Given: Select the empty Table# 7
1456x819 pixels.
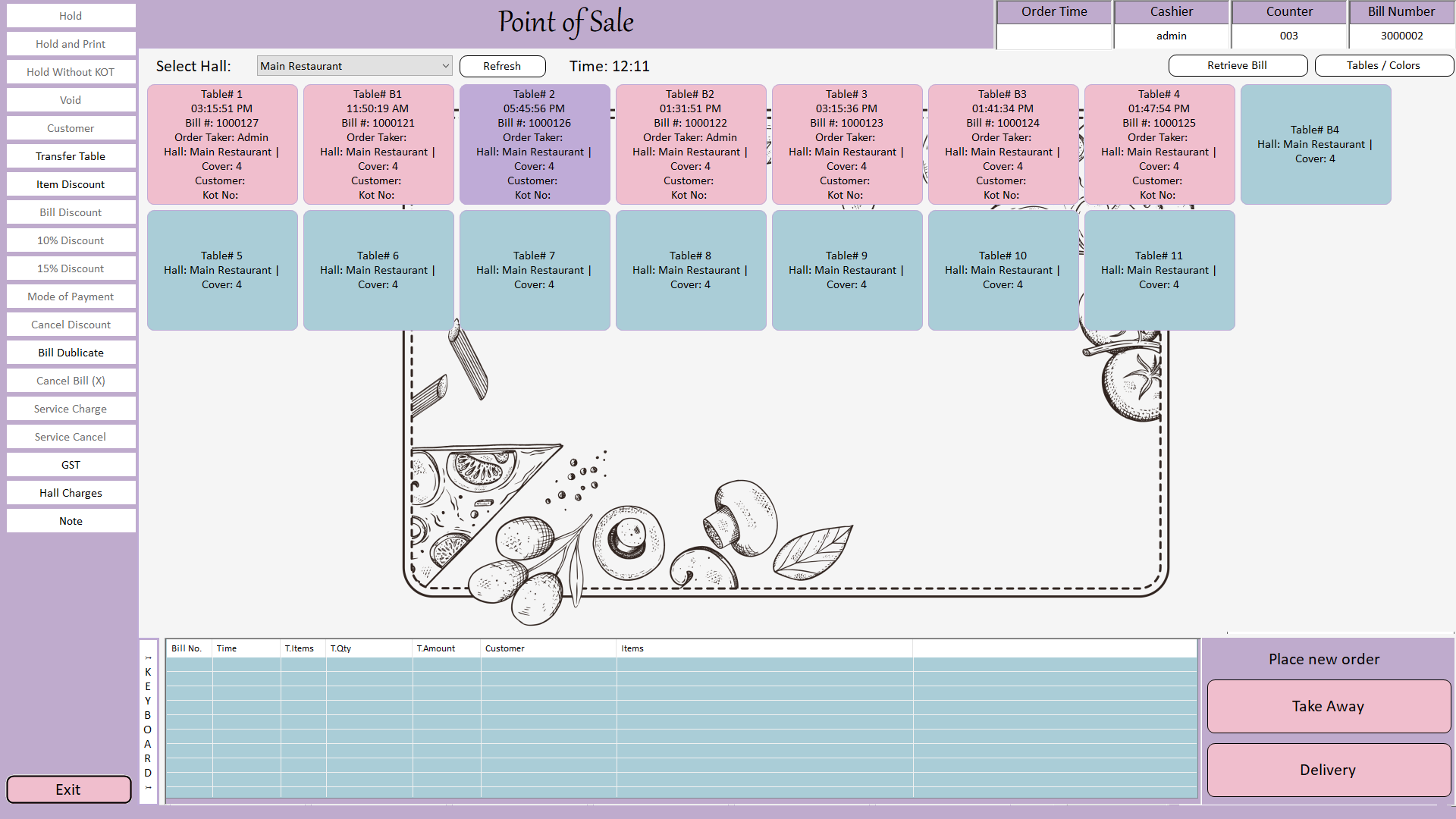Looking at the screenshot, I should [535, 270].
